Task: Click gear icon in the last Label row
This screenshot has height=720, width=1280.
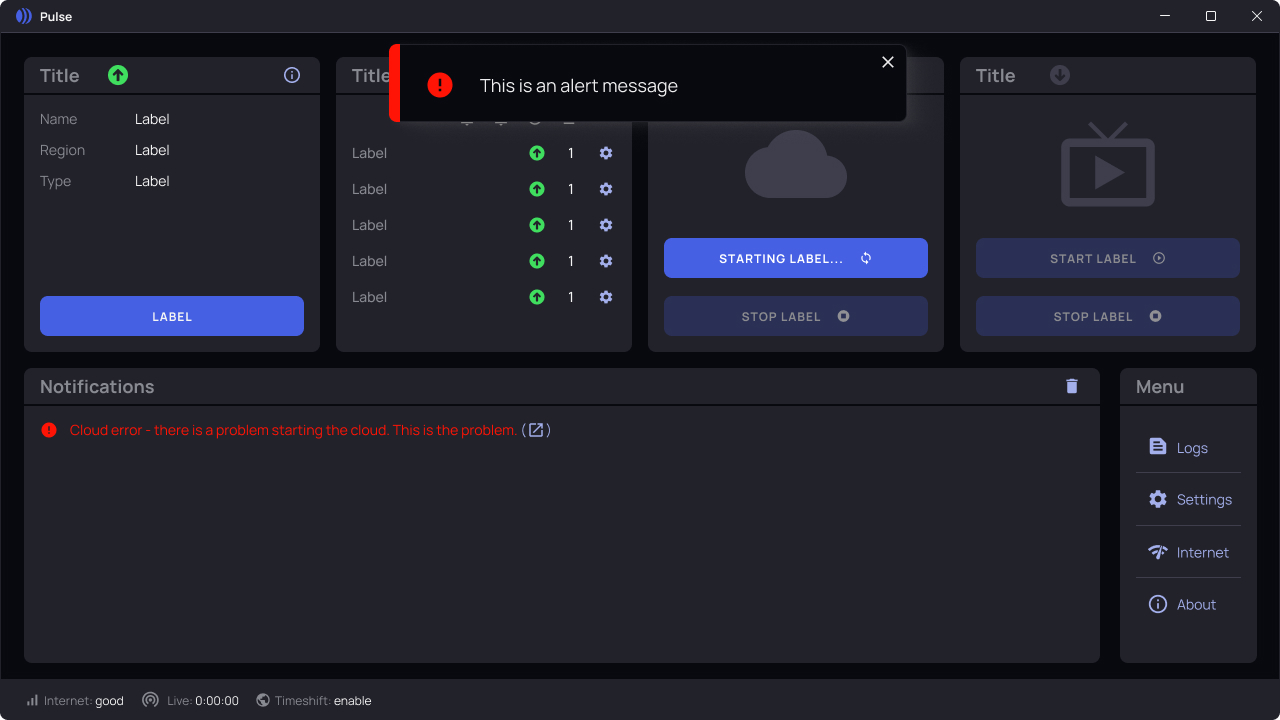Action: (606, 297)
